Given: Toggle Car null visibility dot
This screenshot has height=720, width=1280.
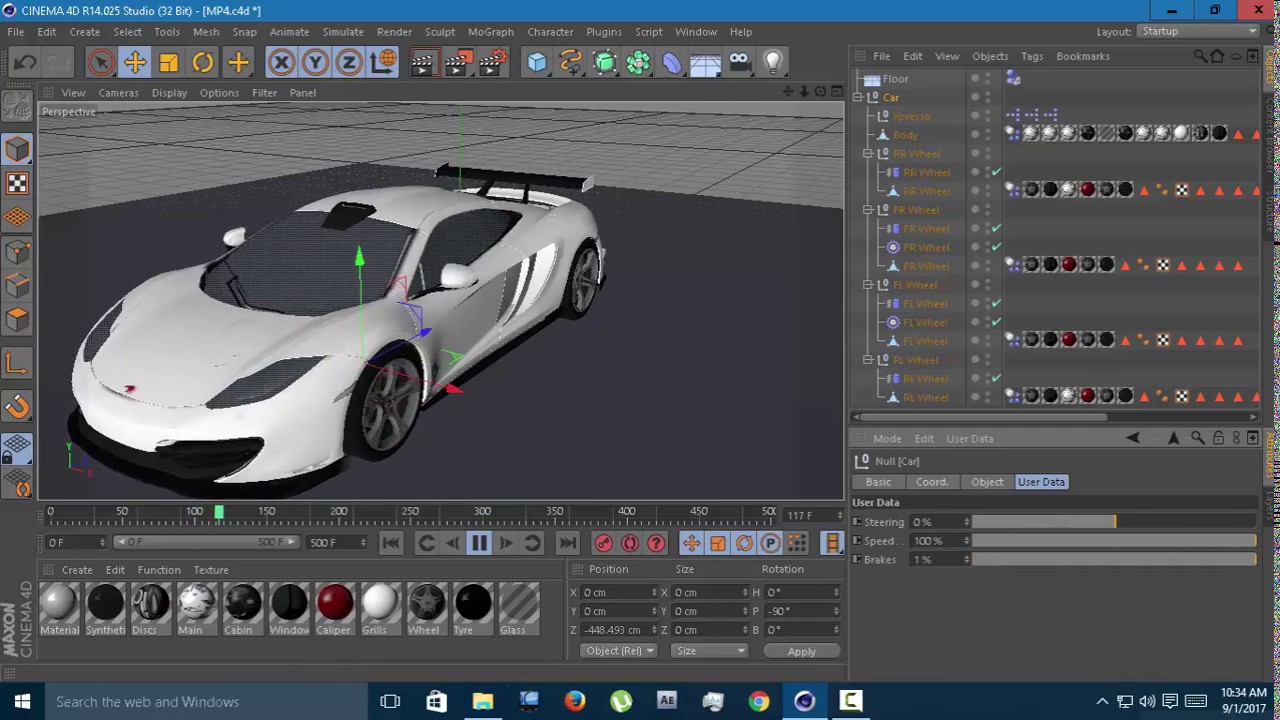Looking at the screenshot, I should [x=975, y=95].
